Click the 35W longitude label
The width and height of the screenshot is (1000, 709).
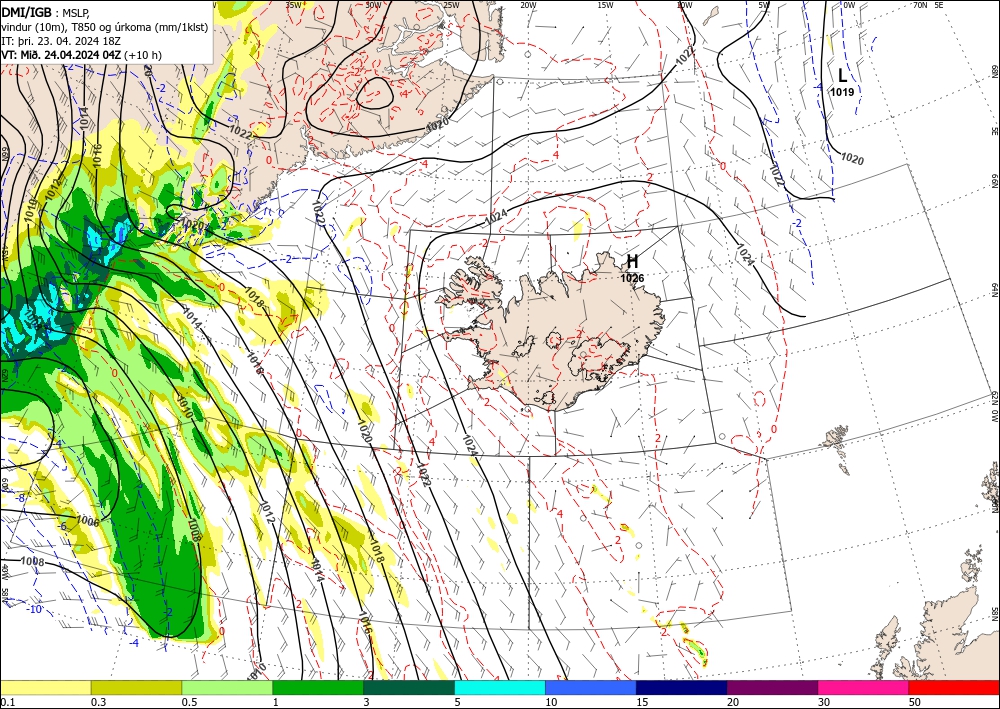click(x=293, y=5)
